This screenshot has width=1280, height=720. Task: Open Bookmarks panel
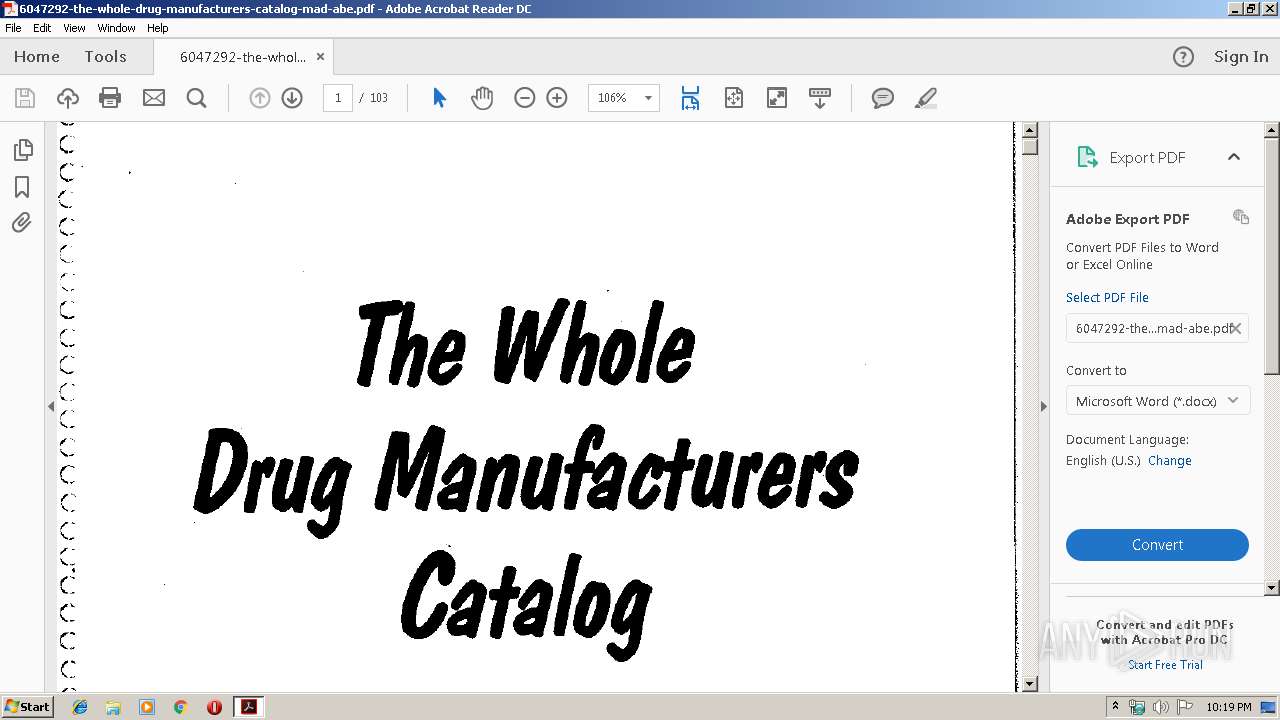coord(22,187)
